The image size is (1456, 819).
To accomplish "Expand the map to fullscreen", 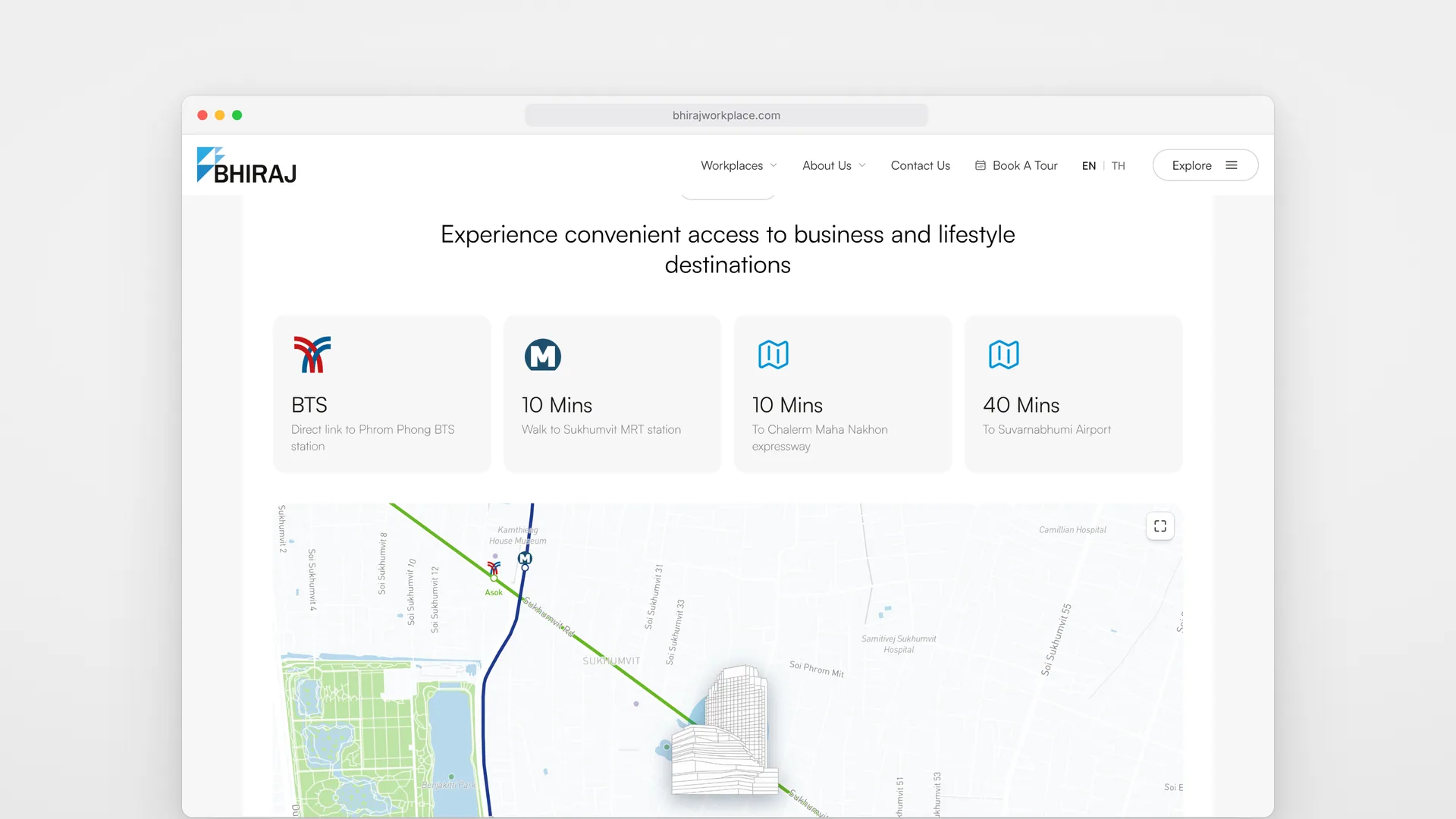I will click(1160, 526).
